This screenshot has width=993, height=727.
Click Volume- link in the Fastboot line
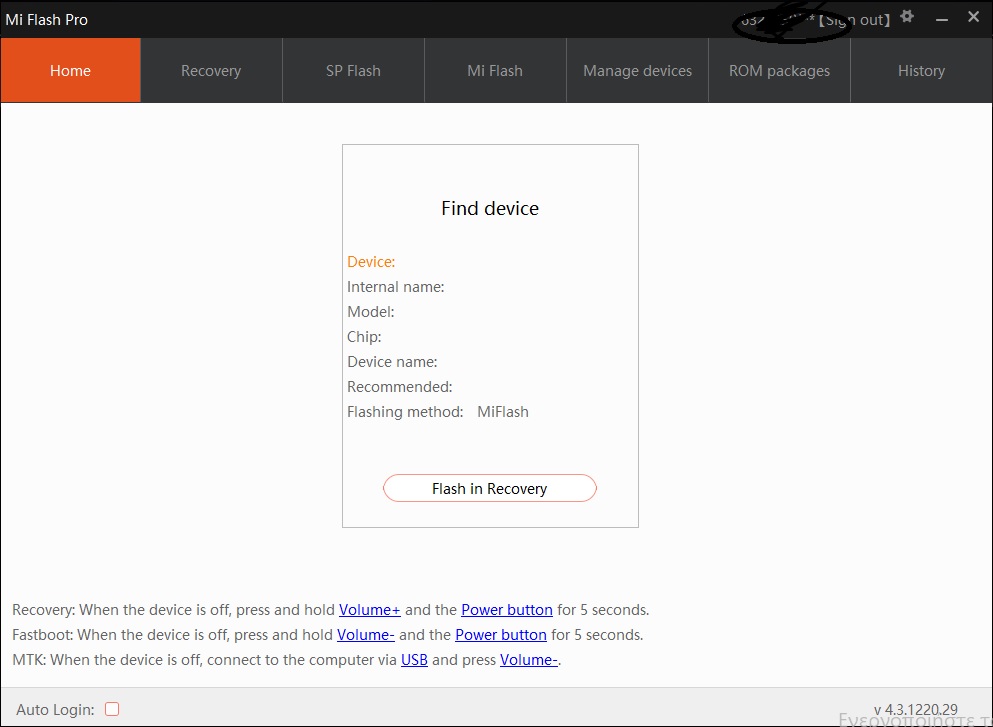tap(366, 635)
